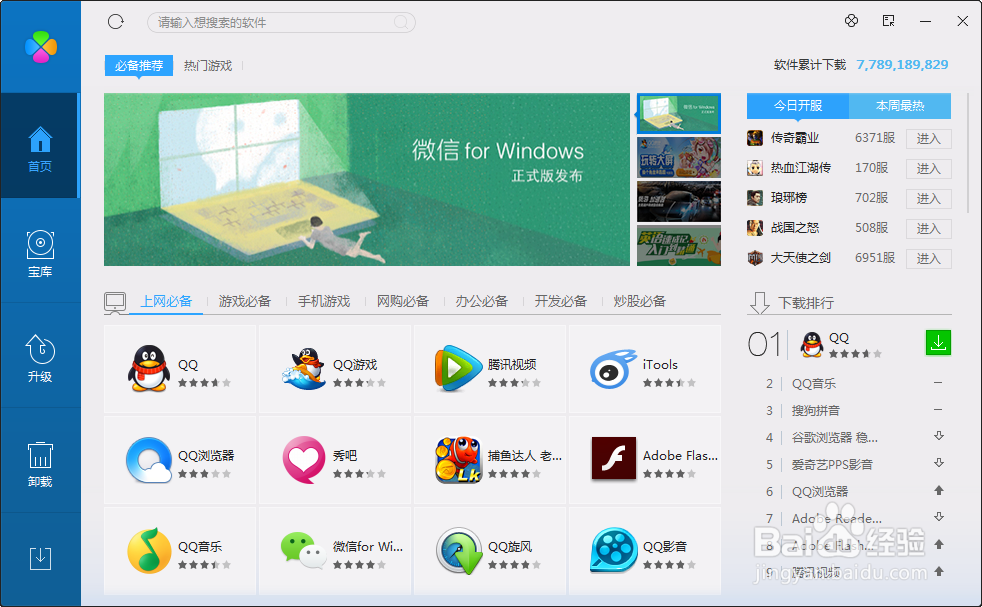Select the 玩转大厅 banner thumbnail

coord(679,158)
